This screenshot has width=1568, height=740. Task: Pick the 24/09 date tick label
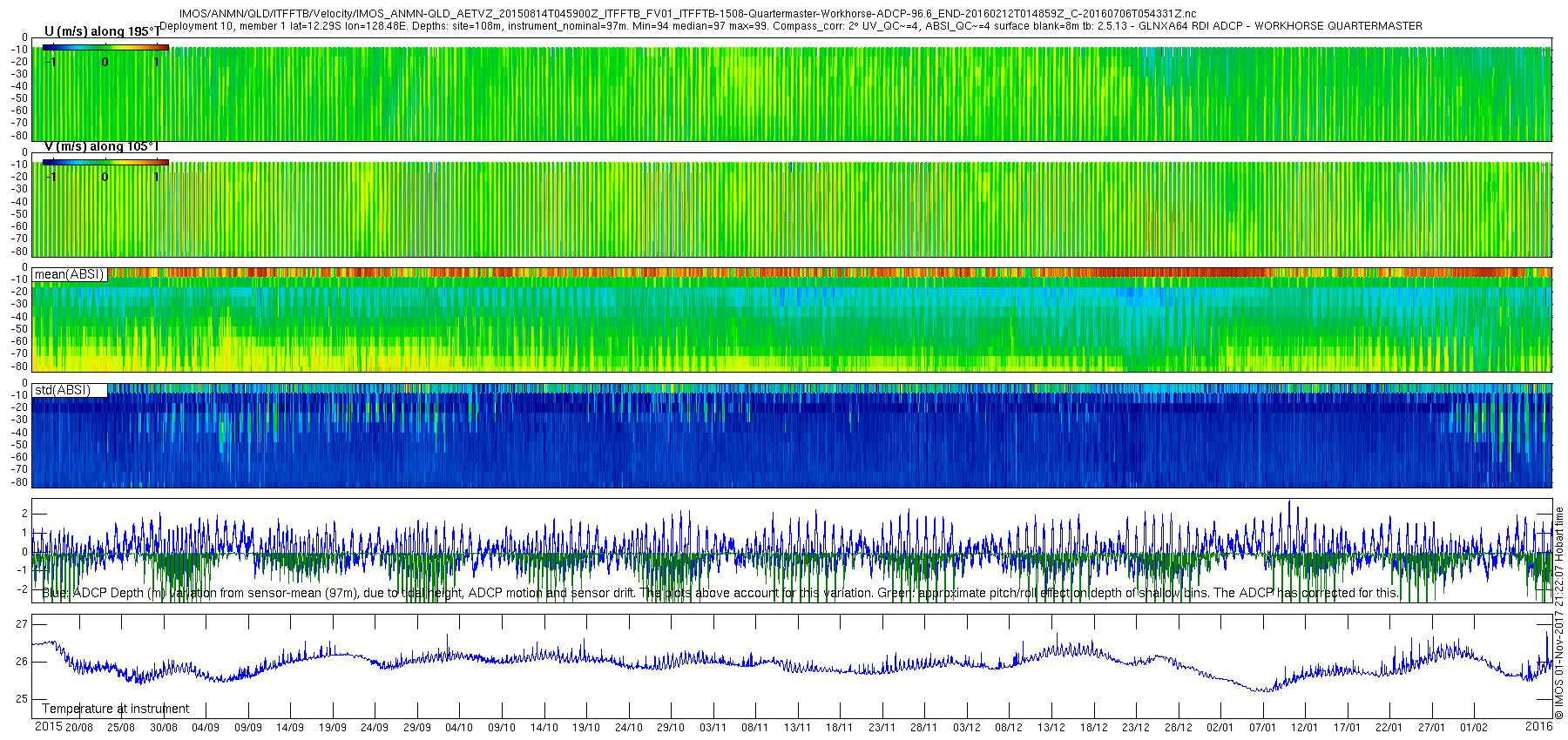(x=375, y=728)
